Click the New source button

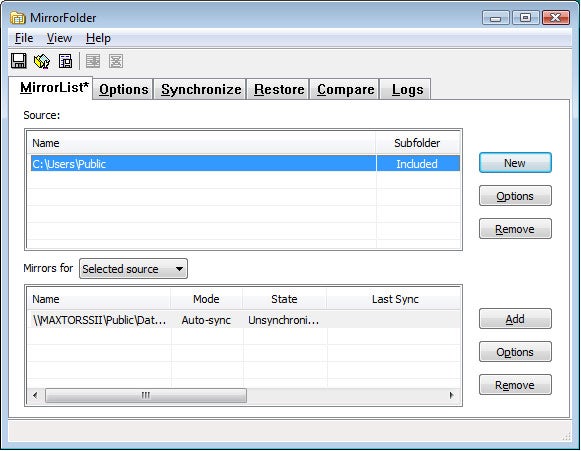(515, 163)
